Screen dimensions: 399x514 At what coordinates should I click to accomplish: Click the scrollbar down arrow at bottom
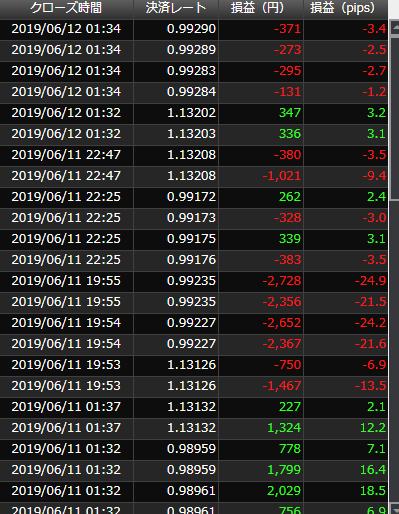[x=395, y=509]
